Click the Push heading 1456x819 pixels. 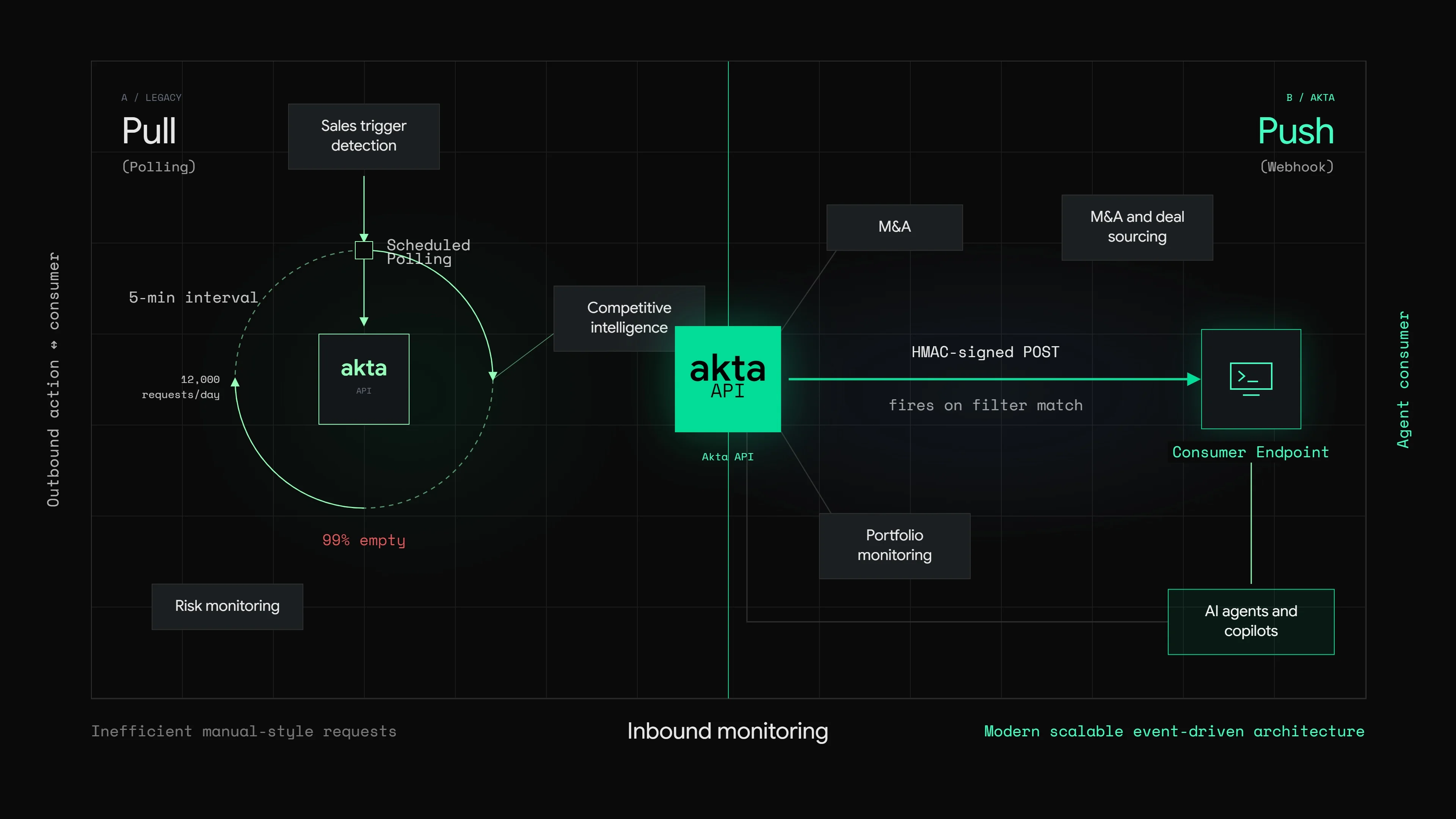pyautogui.click(x=1296, y=131)
